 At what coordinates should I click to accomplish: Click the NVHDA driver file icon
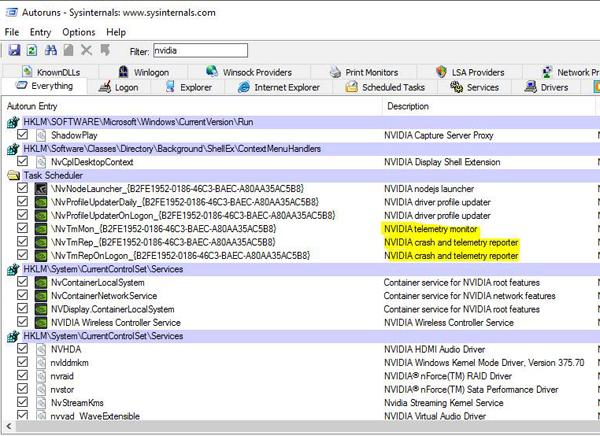[41, 349]
